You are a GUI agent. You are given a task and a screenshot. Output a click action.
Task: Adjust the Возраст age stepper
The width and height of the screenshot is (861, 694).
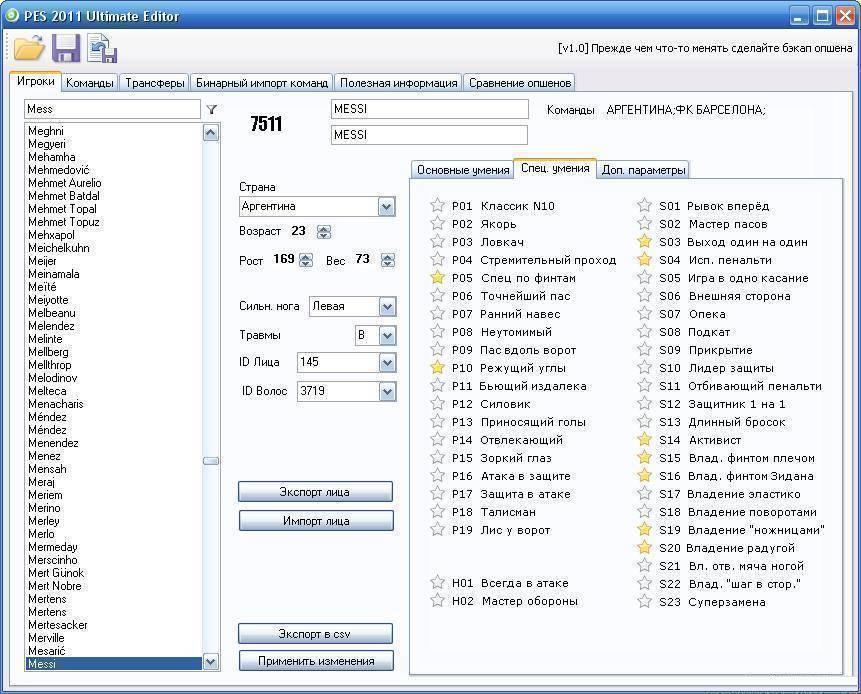coord(324,232)
